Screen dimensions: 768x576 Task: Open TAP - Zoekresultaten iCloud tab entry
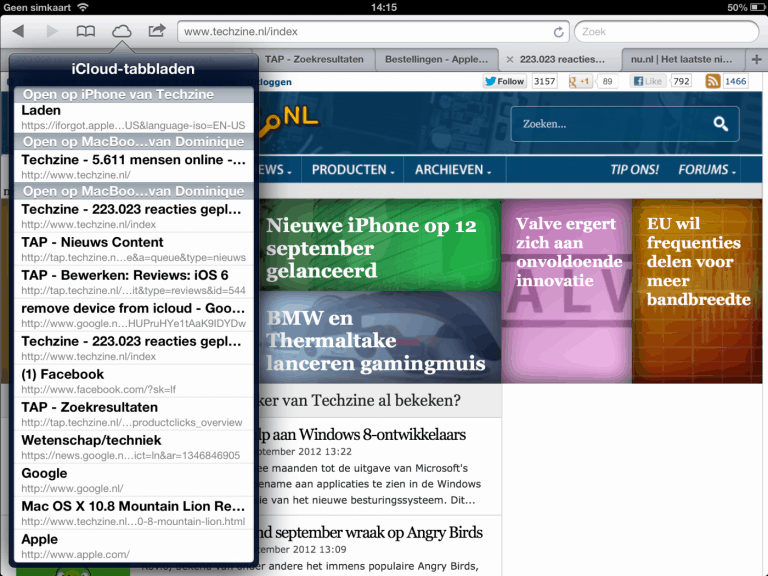134,414
